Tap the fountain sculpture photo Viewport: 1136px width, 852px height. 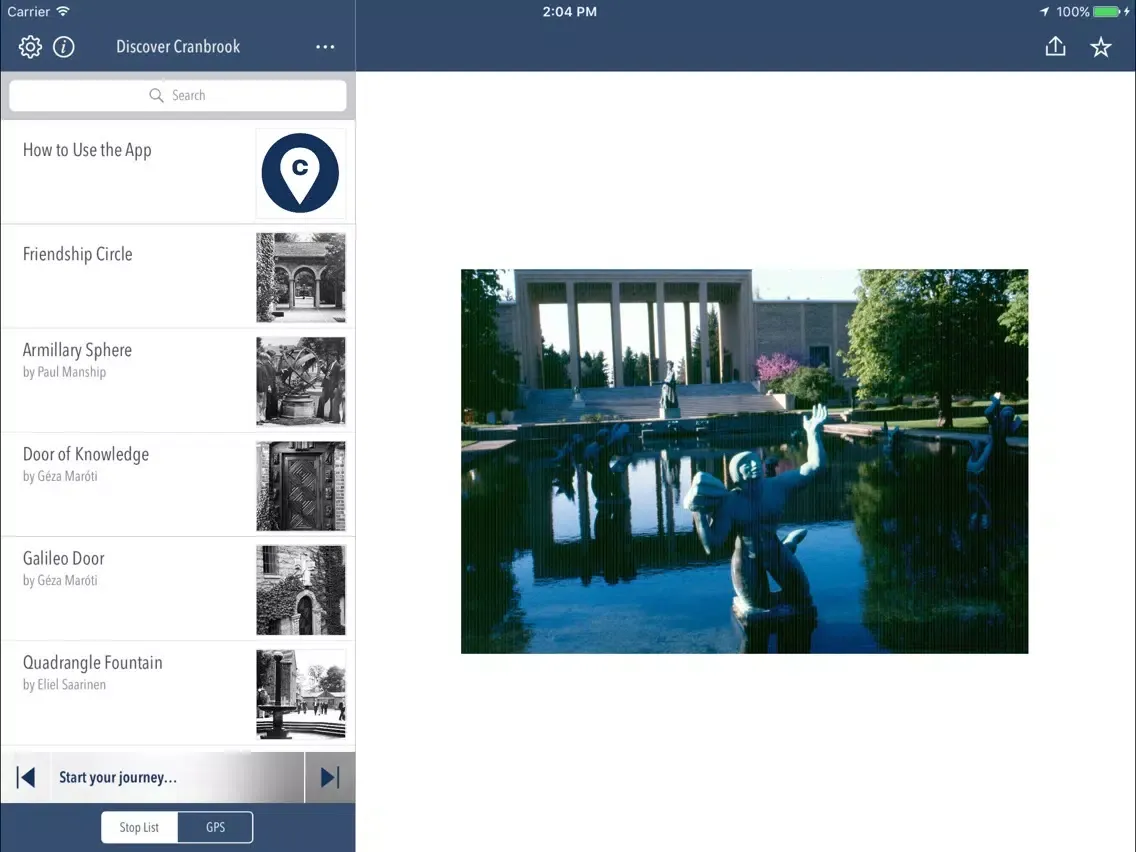pyautogui.click(x=744, y=462)
